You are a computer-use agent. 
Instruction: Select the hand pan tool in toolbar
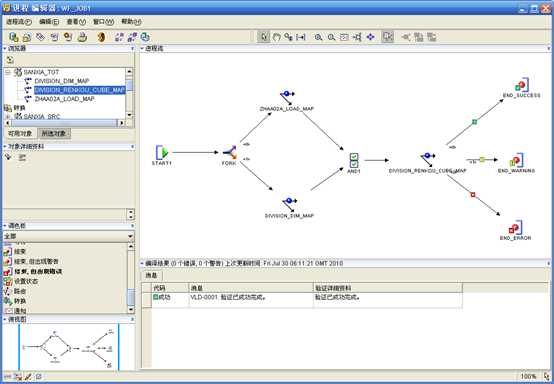click(276, 37)
